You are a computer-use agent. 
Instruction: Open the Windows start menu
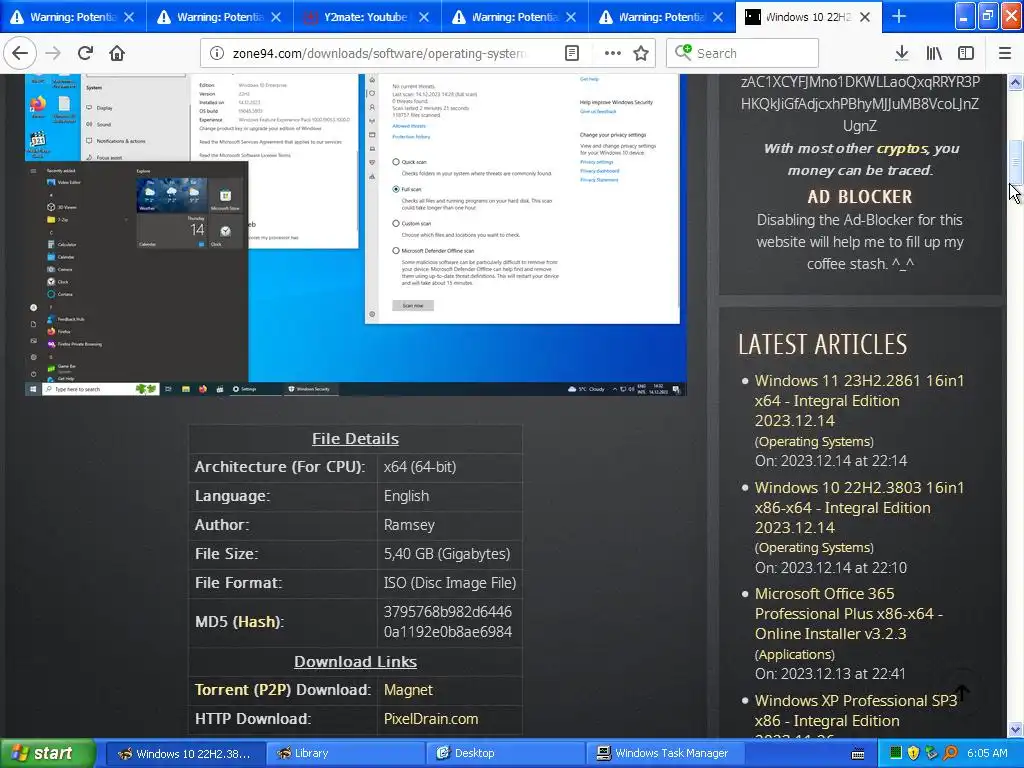[47, 753]
